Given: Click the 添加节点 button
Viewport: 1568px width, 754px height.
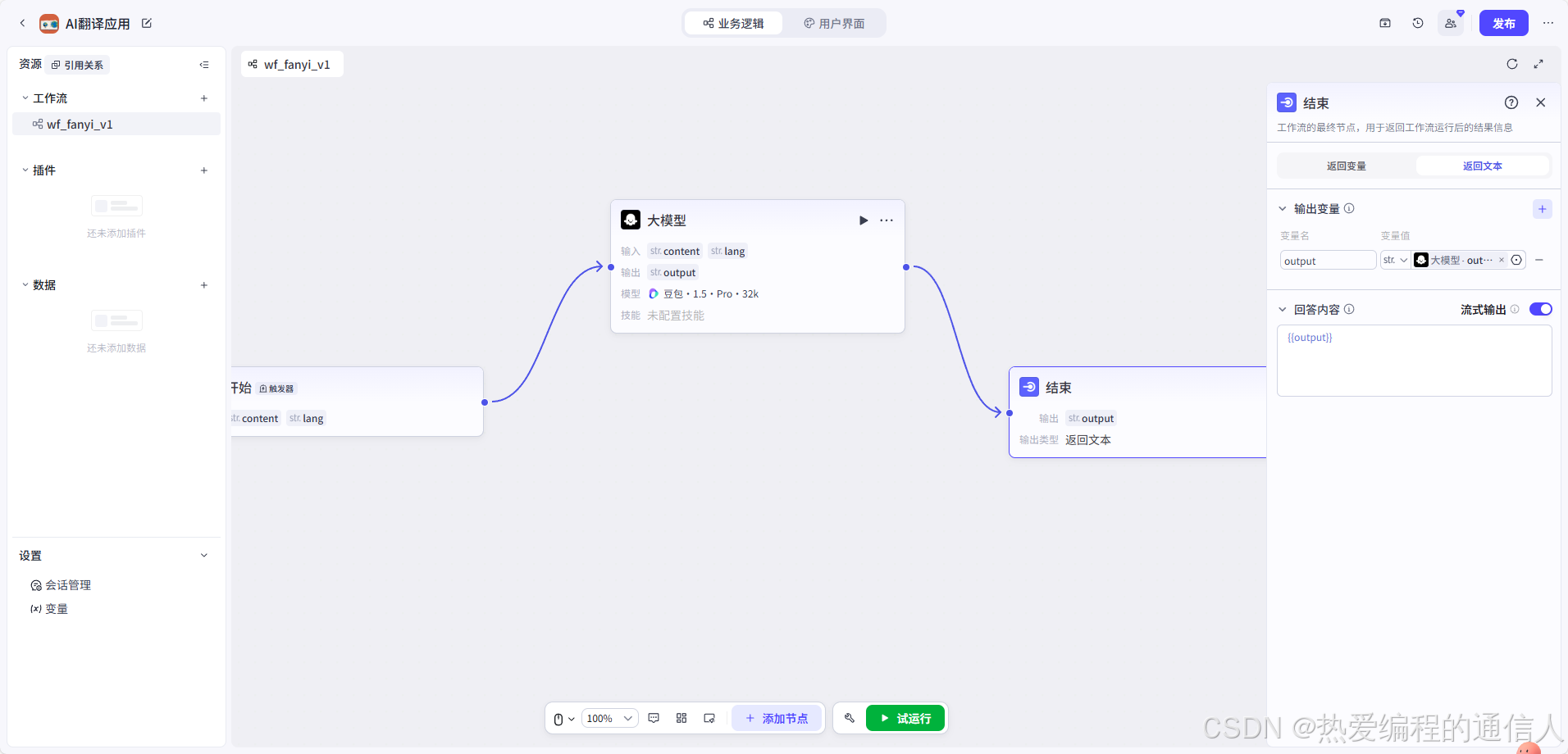Looking at the screenshot, I should click(777, 718).
